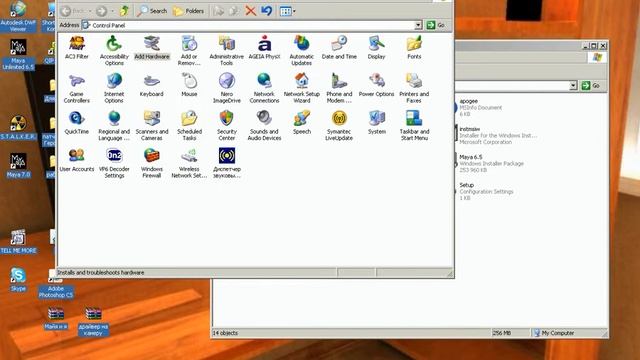Launch Skype from the desktop
The image size is (640, 360).
point(18,280)
